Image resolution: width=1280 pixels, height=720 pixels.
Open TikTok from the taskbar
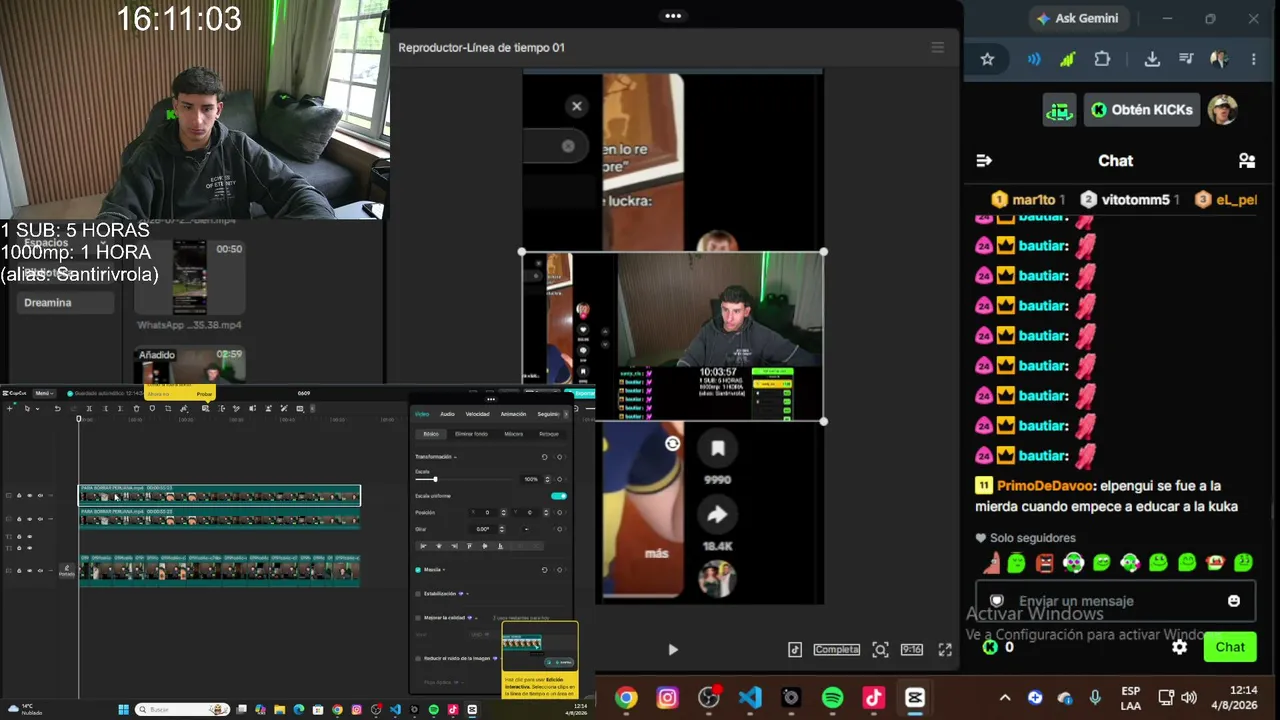pyautogui.click(x=873, y=698)
